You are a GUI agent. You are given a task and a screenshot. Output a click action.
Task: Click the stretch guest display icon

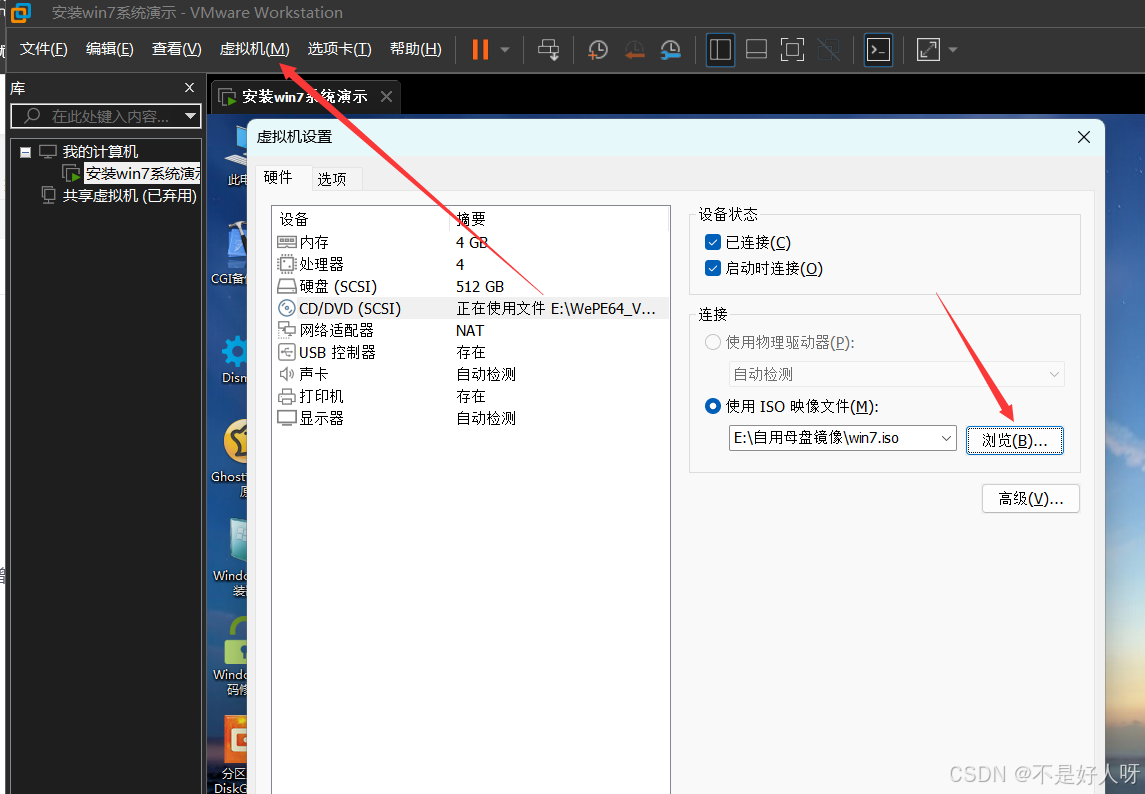coord(927,50)
